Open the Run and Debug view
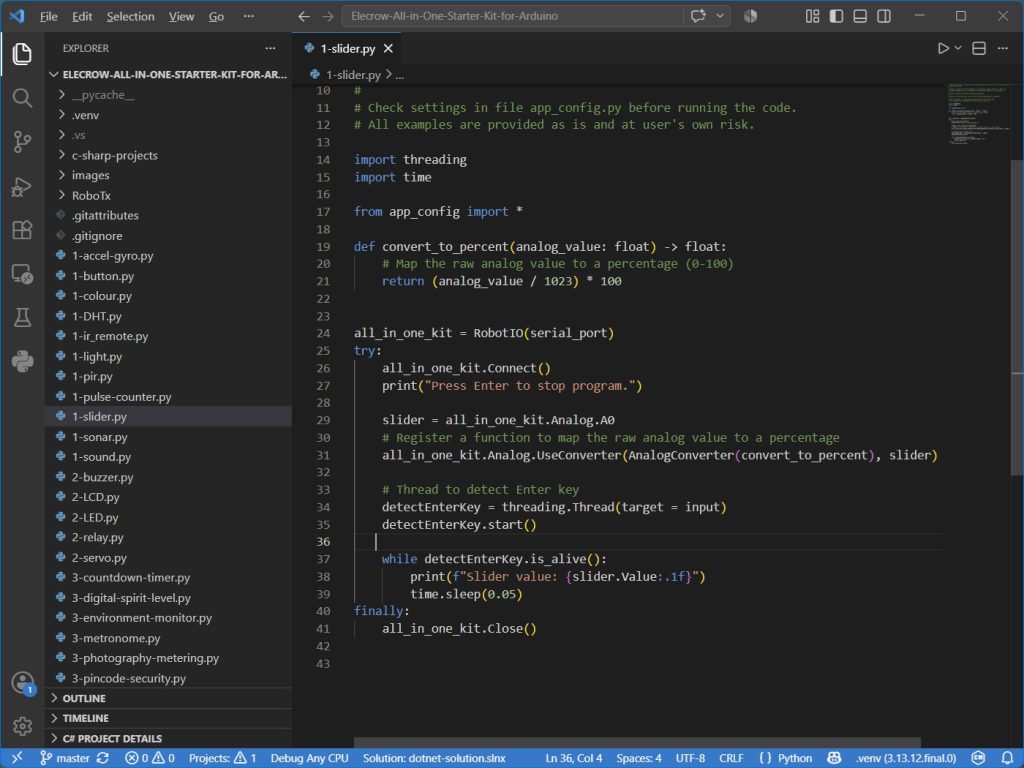 22,187
